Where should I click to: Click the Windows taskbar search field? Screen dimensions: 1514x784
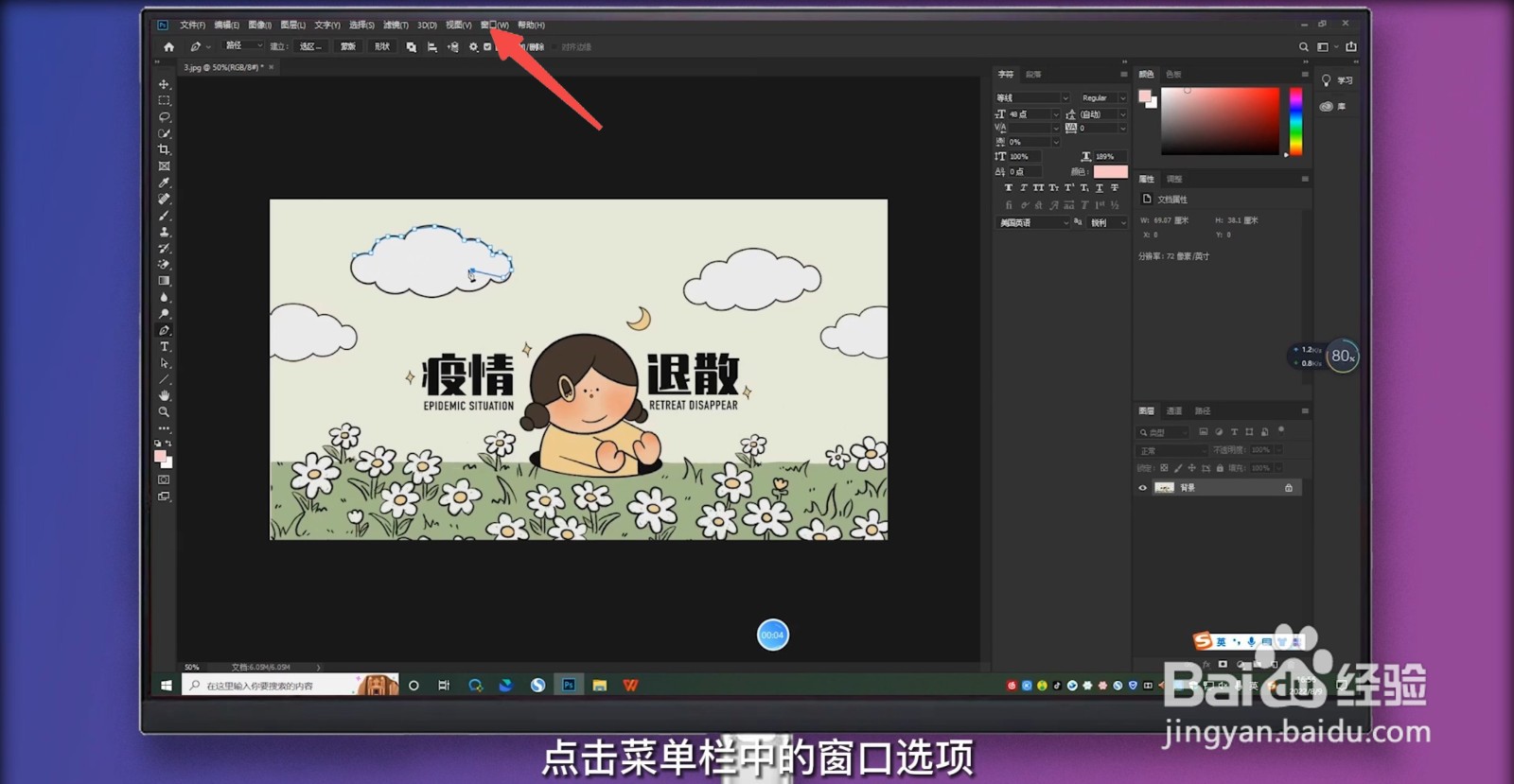tap(290, 686)
